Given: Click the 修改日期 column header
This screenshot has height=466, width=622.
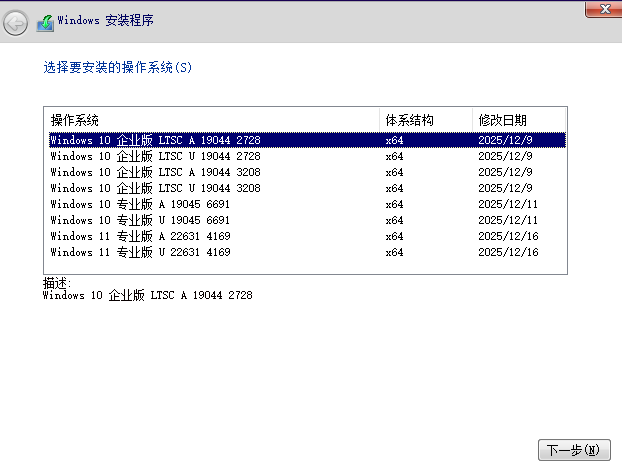Looking at the screenshot, I should [x=518, y=120].
